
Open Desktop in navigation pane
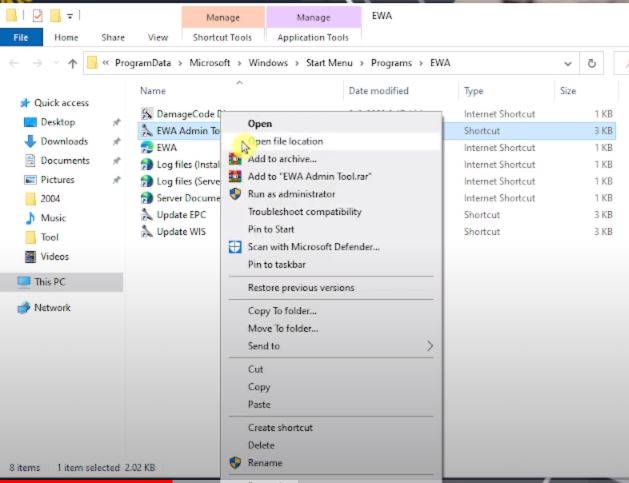click(58, 122)
